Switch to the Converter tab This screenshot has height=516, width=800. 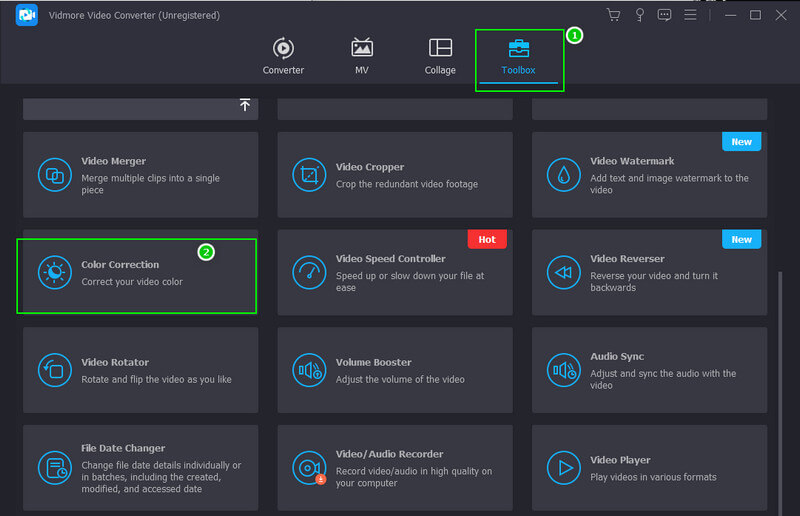[283, 57]
